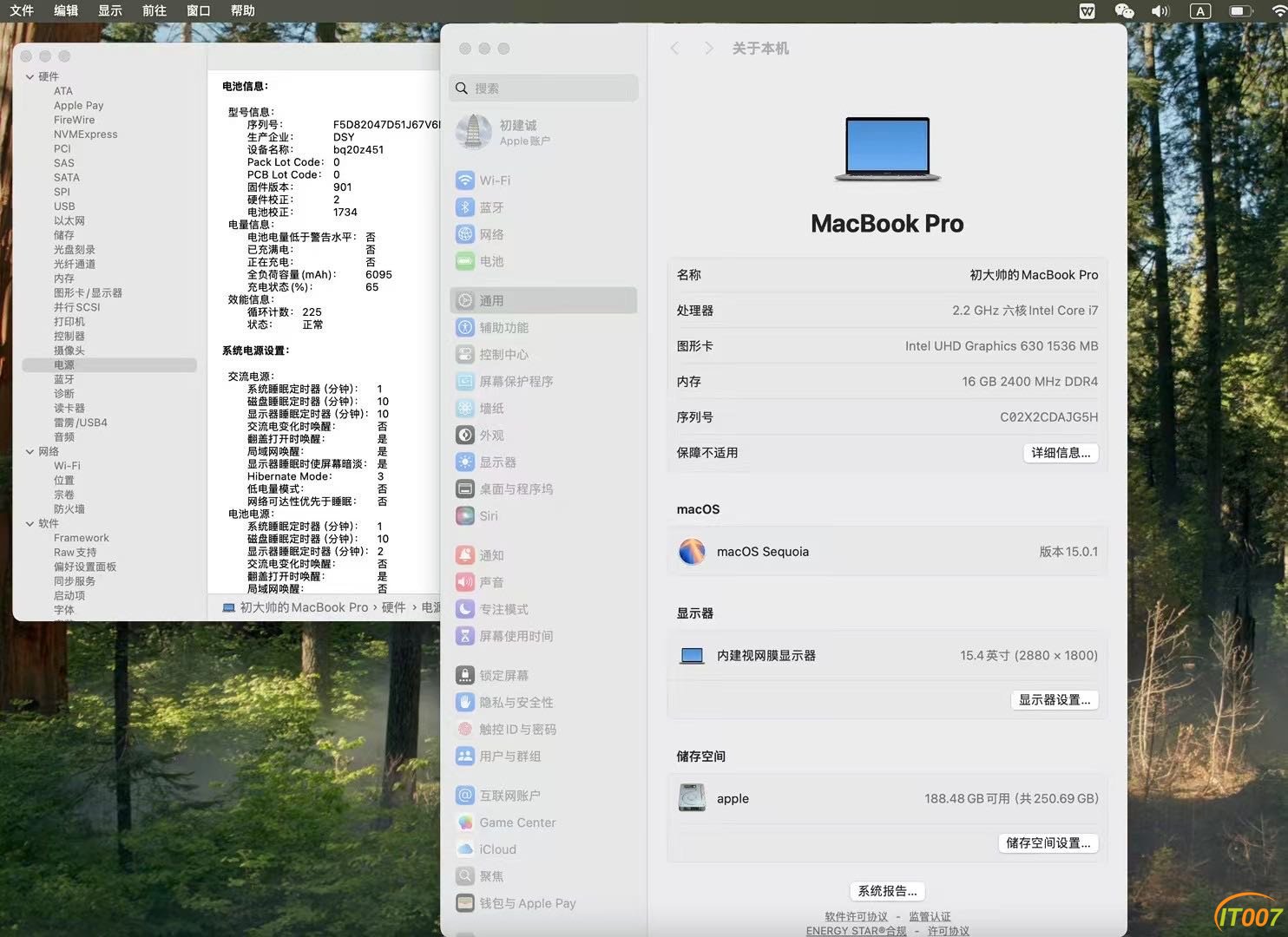Viewport: 1288px width, 937px height.
Task: Click the 搜索 search field
Action: [x=544, y=88]
